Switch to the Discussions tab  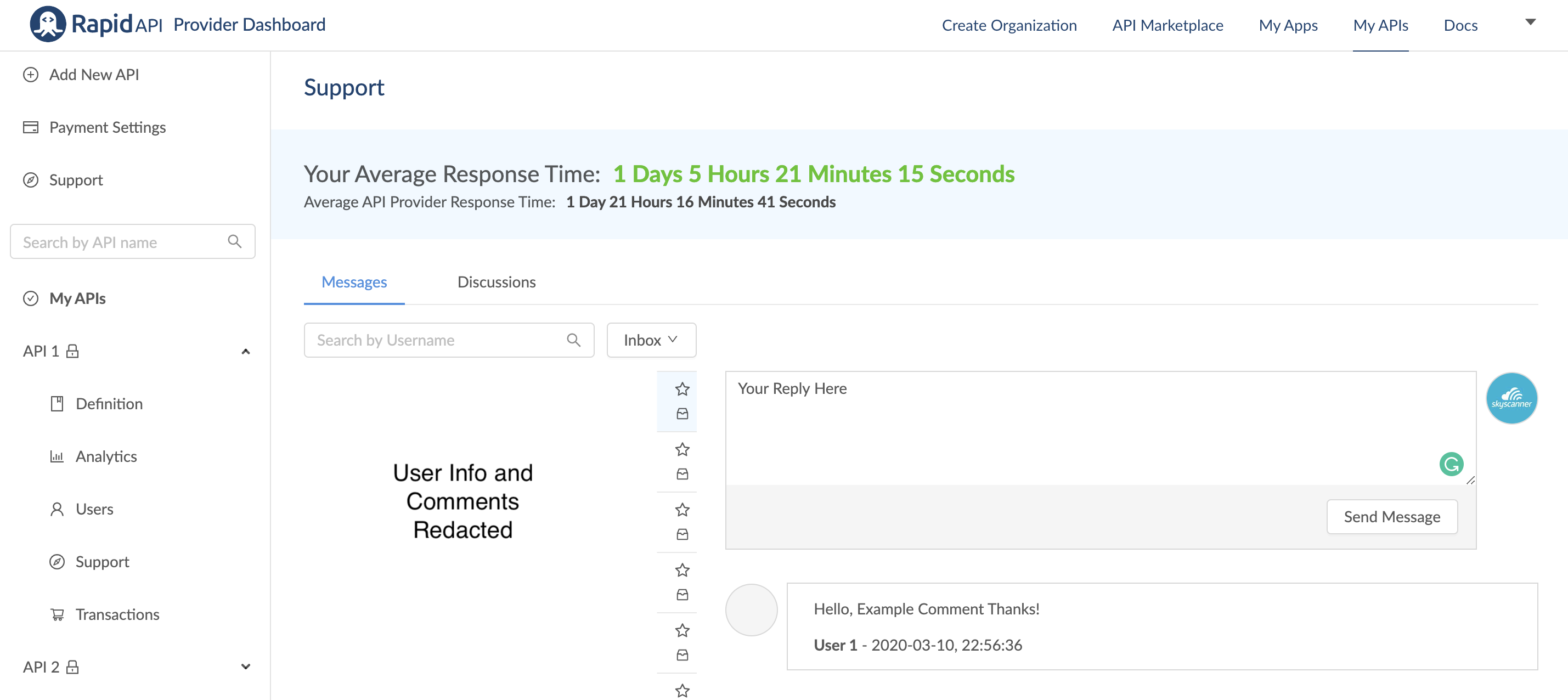pyautogui.click(x=496, y=282)
